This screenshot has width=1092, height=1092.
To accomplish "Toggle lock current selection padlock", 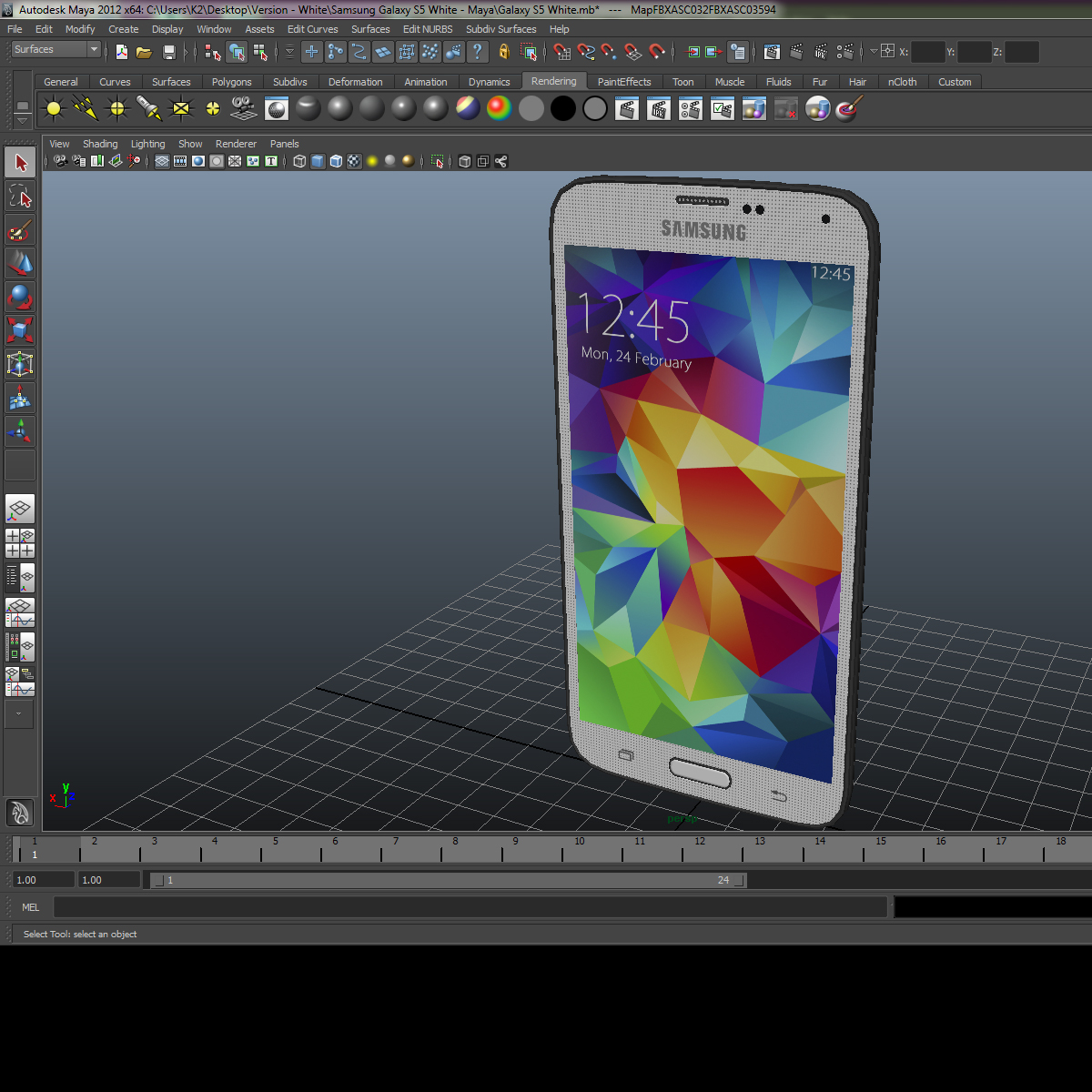I will coord(504,52).
